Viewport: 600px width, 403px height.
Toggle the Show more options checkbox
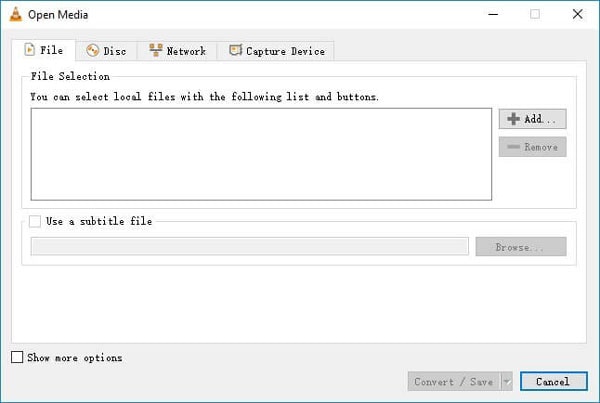pyautogui.click(x=17, y=357)
